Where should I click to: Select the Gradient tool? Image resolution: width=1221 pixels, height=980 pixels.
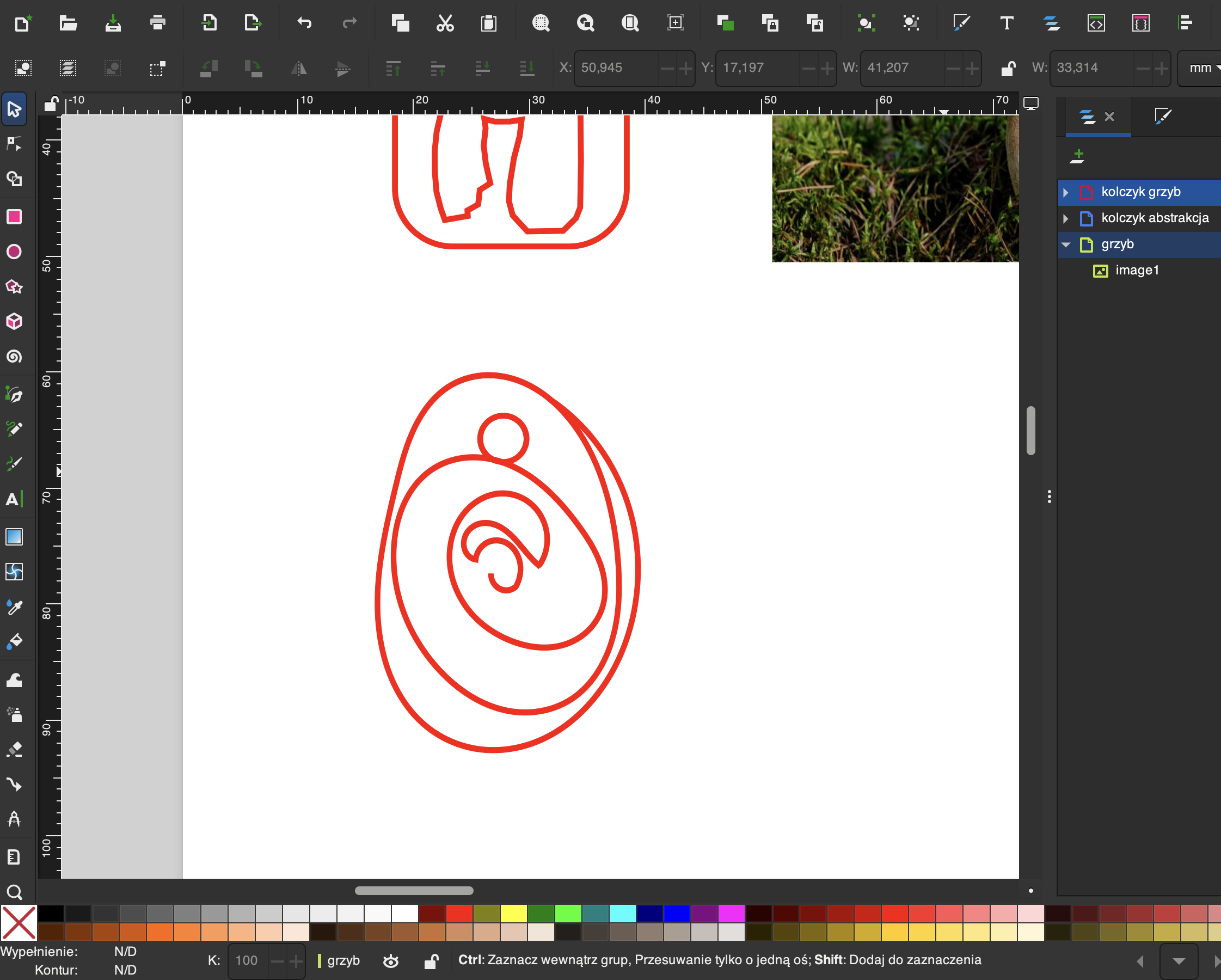tap(14, 536)
